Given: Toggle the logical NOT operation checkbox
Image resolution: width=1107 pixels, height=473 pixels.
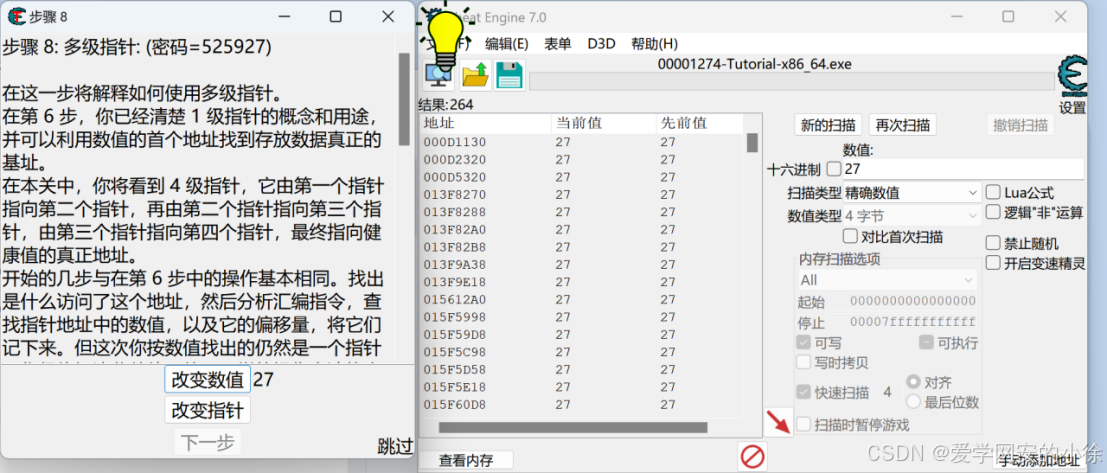Looking at the screenshot, I should [993, 212].
